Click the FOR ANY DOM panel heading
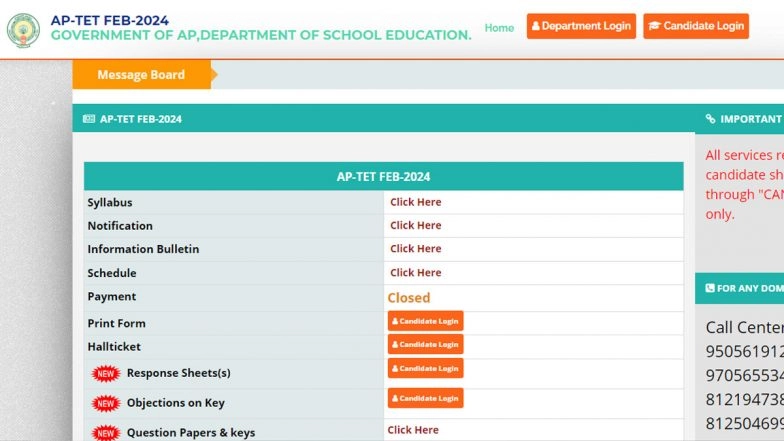The height and width of the screenshot is (441, 784). pyautogui.click(x=750, y=288)
